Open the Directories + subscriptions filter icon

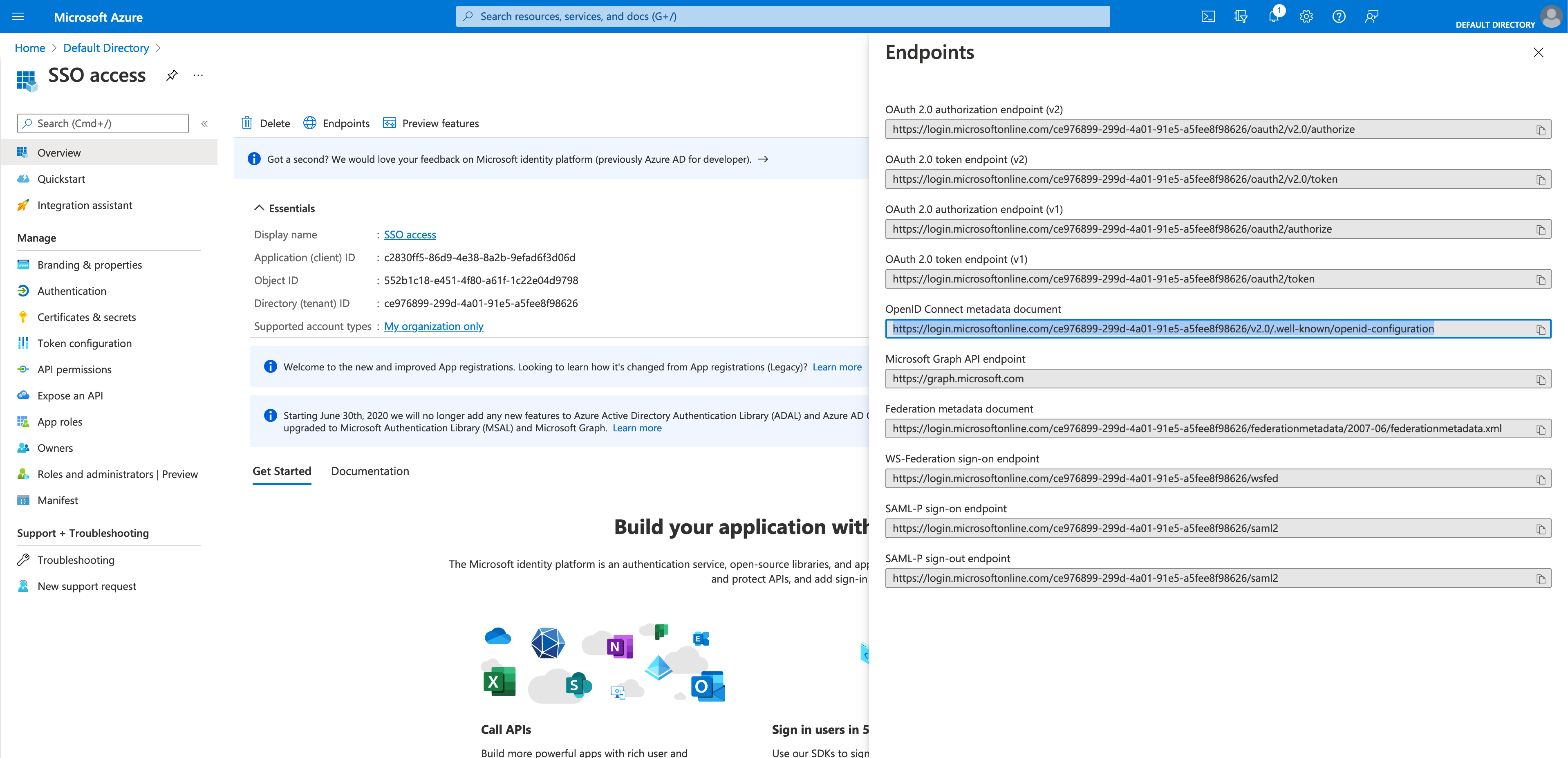[1241, 16]
